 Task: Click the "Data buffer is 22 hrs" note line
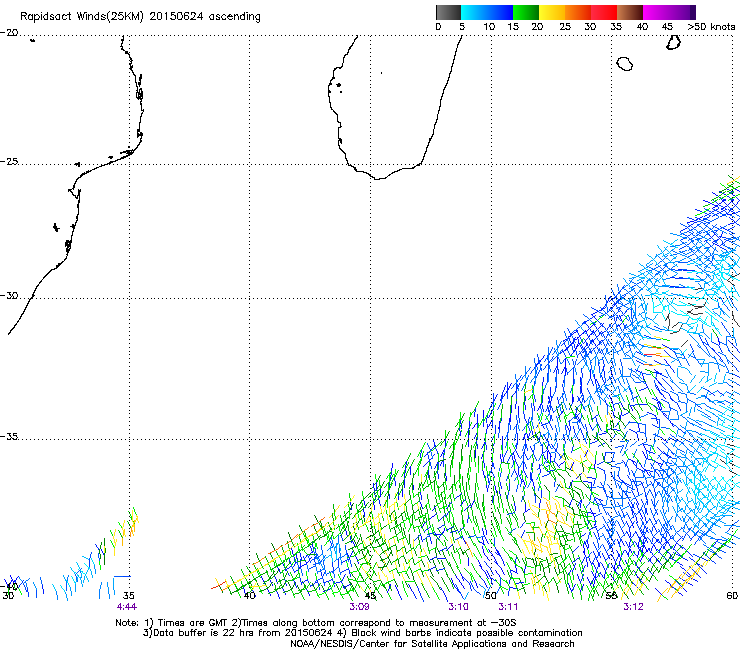click(x=362, y=633)
